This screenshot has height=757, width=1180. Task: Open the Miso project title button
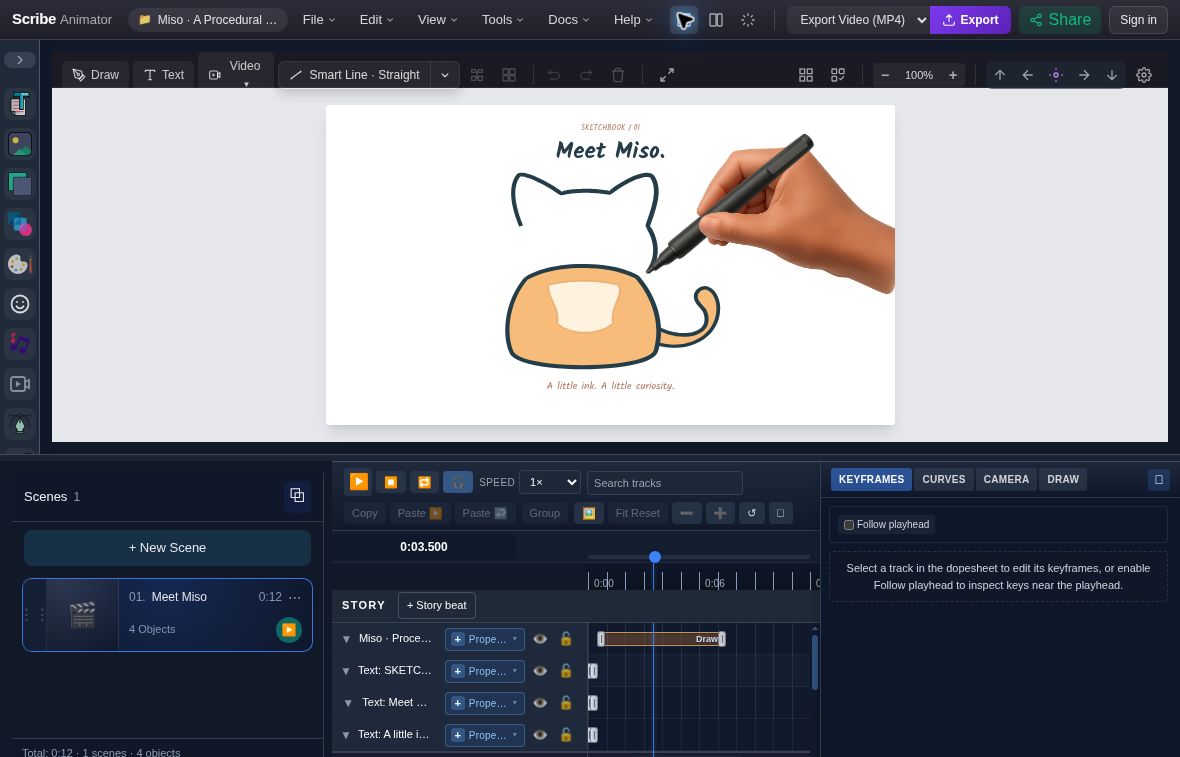[x=208, y=20]
